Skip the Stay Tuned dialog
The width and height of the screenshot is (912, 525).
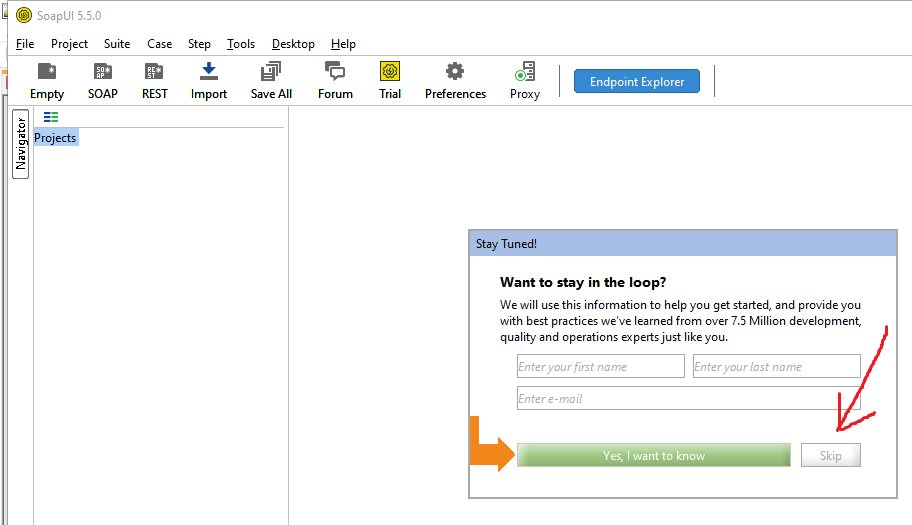831,455
